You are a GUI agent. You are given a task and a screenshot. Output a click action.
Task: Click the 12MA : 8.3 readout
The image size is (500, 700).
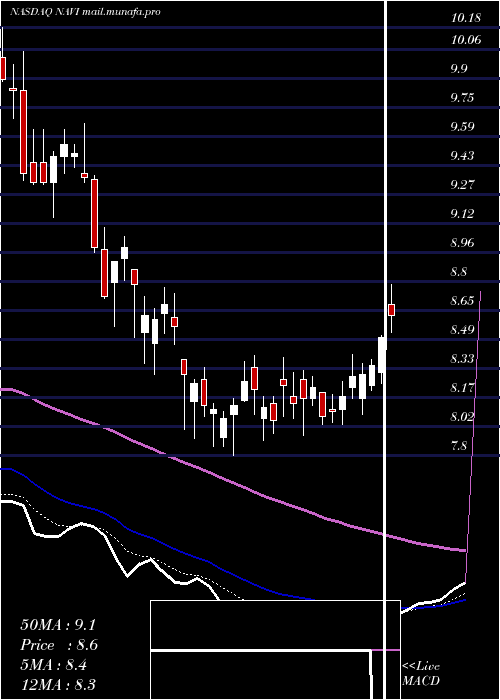[x=58, y=684]
